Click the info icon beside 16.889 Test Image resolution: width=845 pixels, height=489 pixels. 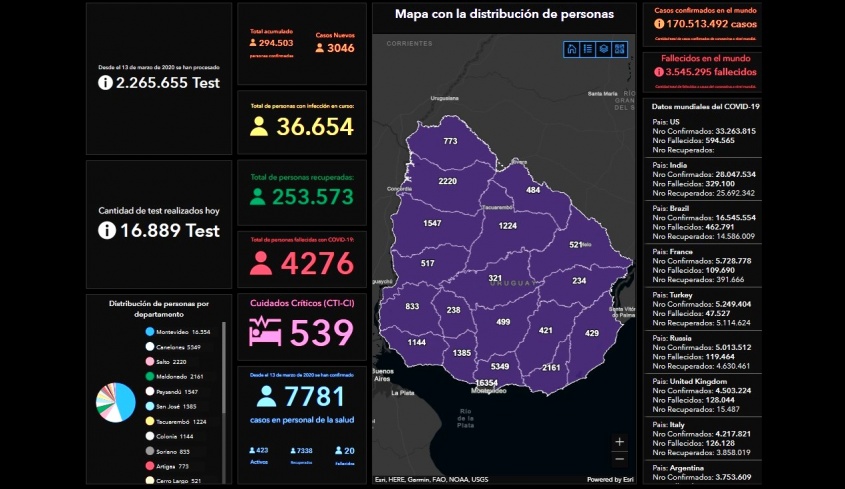click(105, 231)
